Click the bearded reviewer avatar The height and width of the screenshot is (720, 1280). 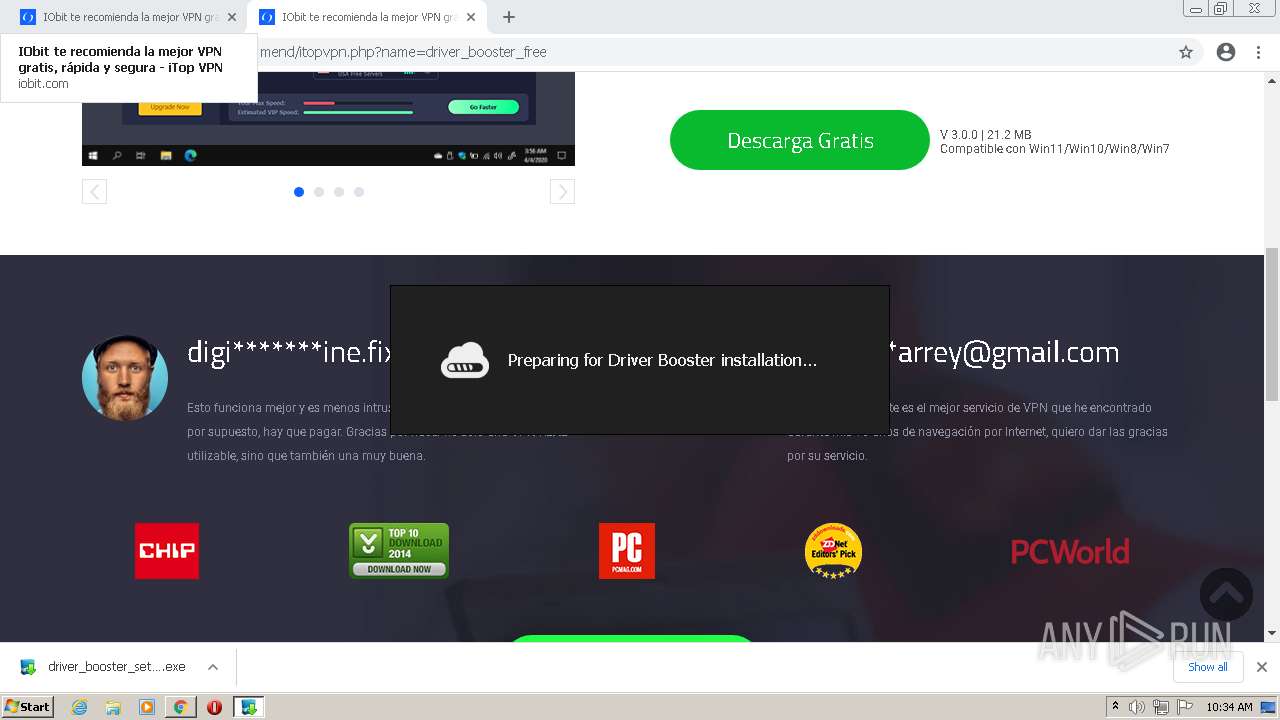125,377
